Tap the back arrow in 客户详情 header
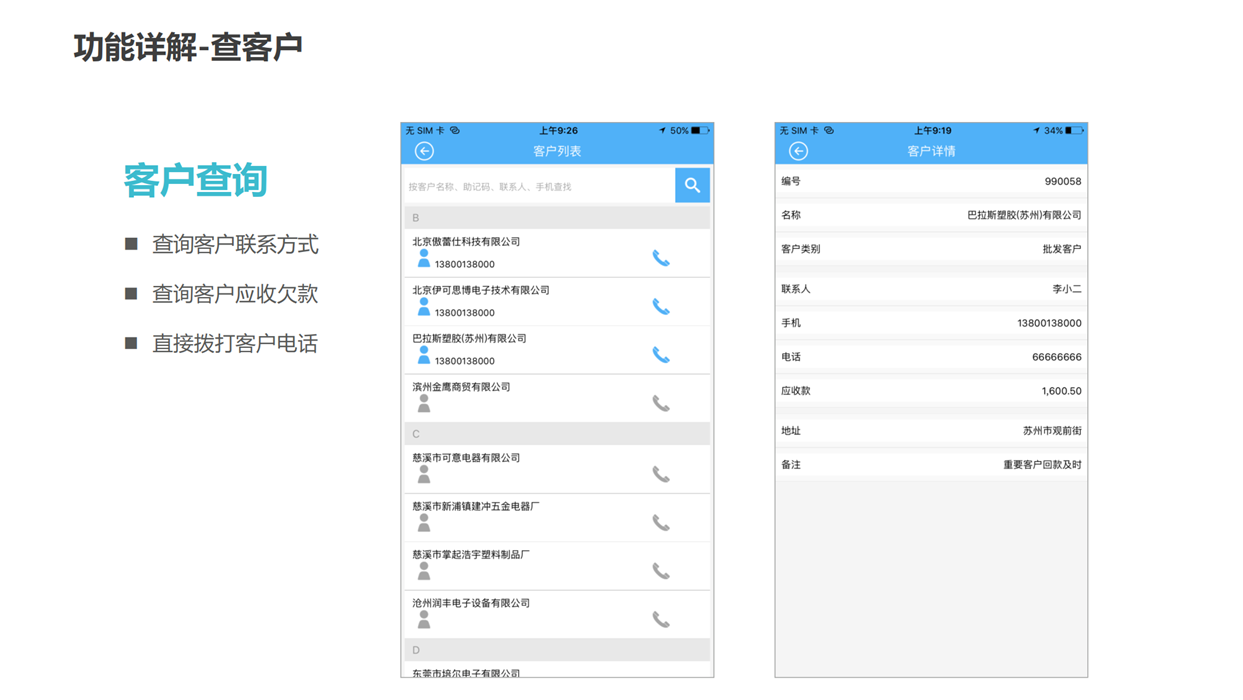The width and height of the screenshot is (1243, 700). 798,151
